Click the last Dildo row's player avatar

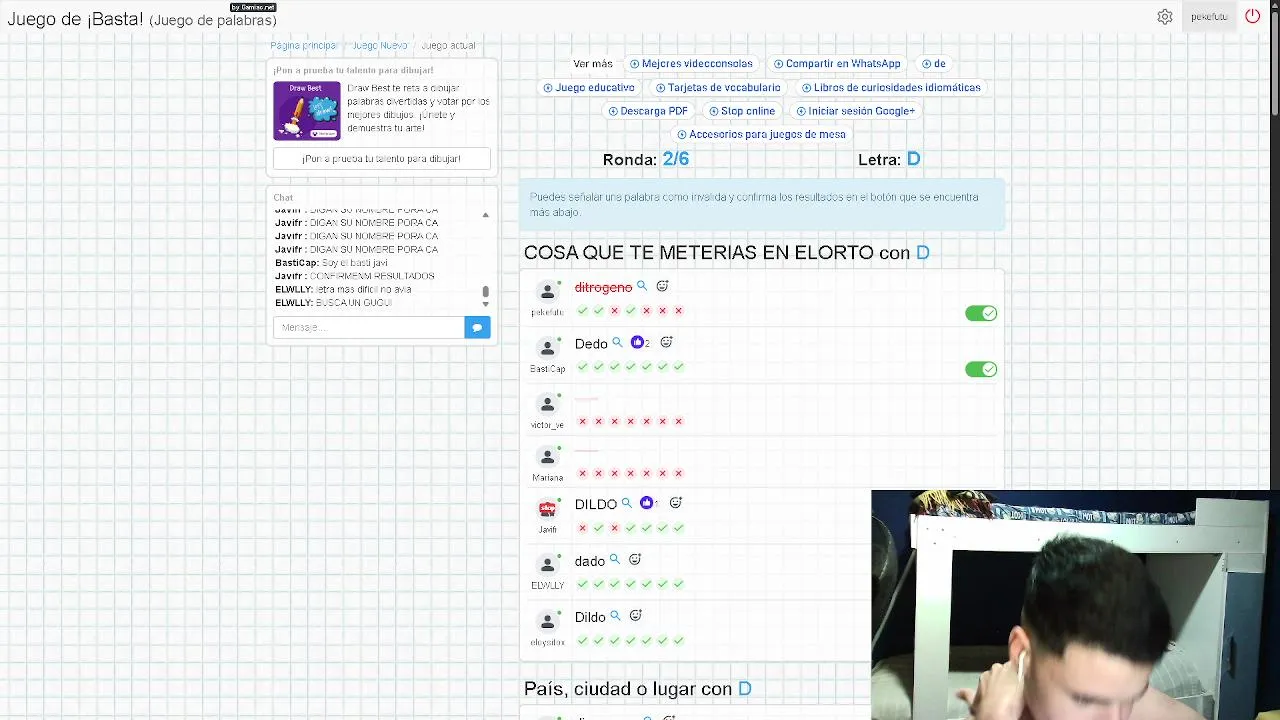547,622
